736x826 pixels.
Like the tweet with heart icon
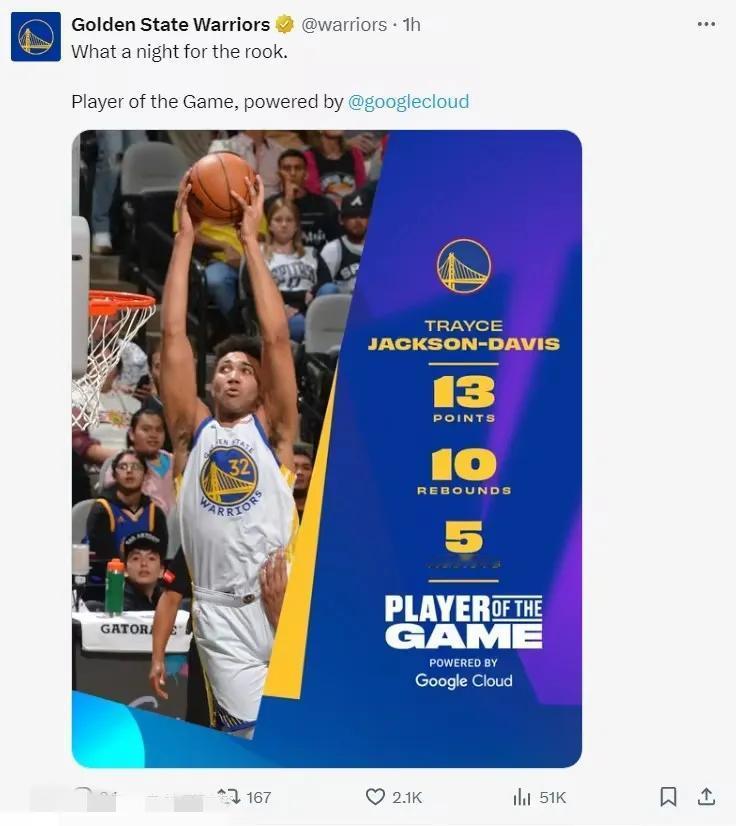coord(375,796)
